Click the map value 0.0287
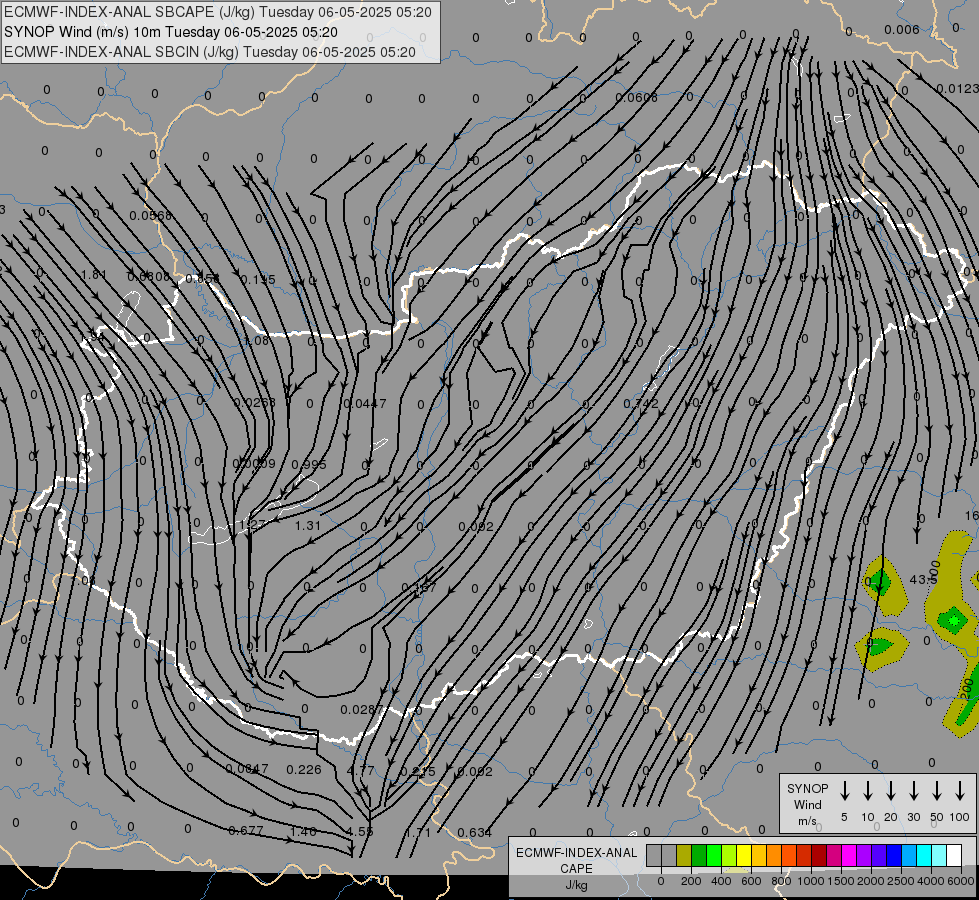 point(362,710)
